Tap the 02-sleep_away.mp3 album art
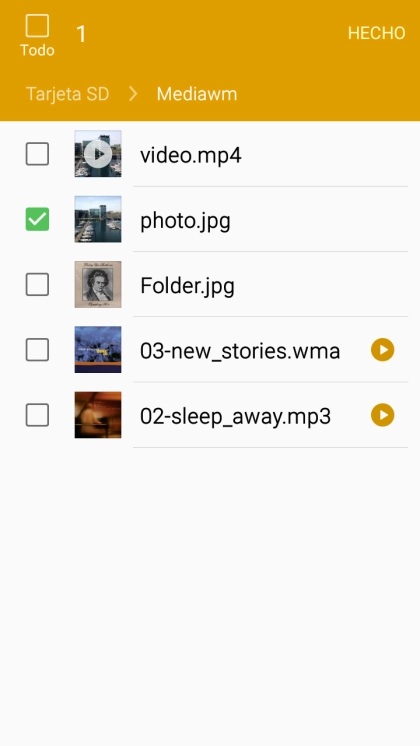Screen dimensions: 420x746 [x=98, y=415]
